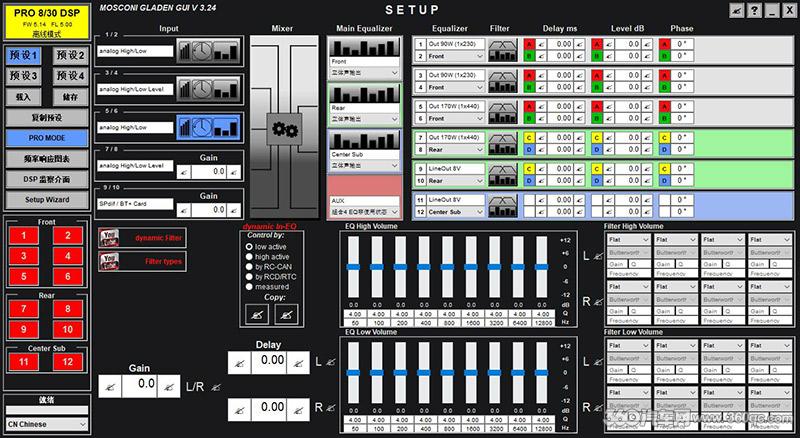Open the 频率响应图表 frequency response chart
The image size is (800, 438).
click(47, 159)
